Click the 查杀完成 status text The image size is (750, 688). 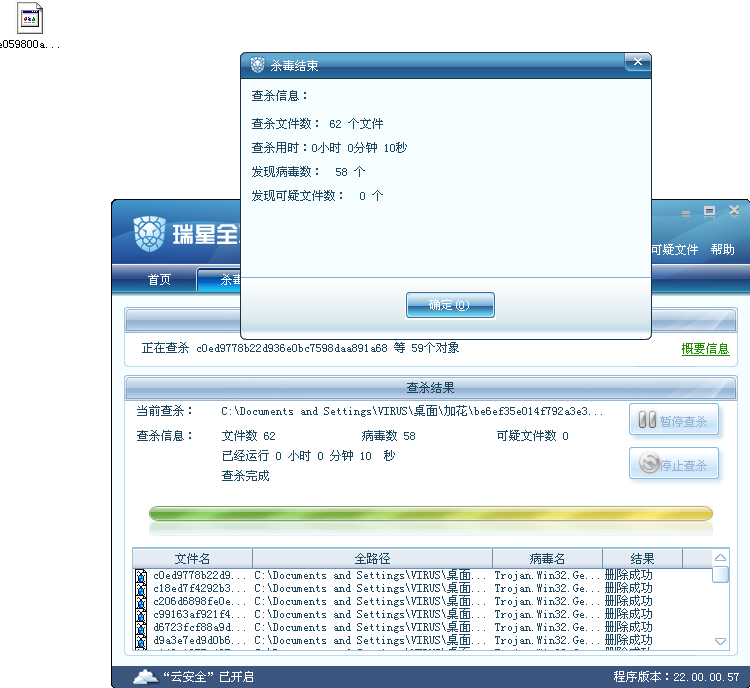[x=245, y=476]
